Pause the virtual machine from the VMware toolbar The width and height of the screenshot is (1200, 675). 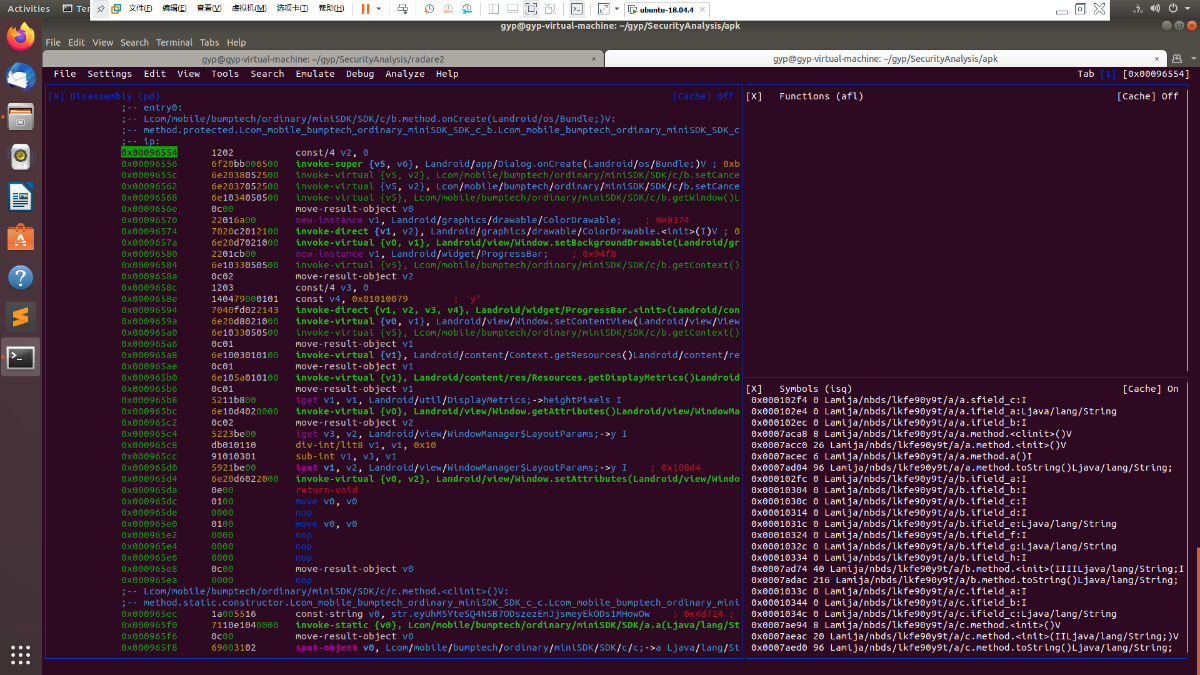(365, 8)
